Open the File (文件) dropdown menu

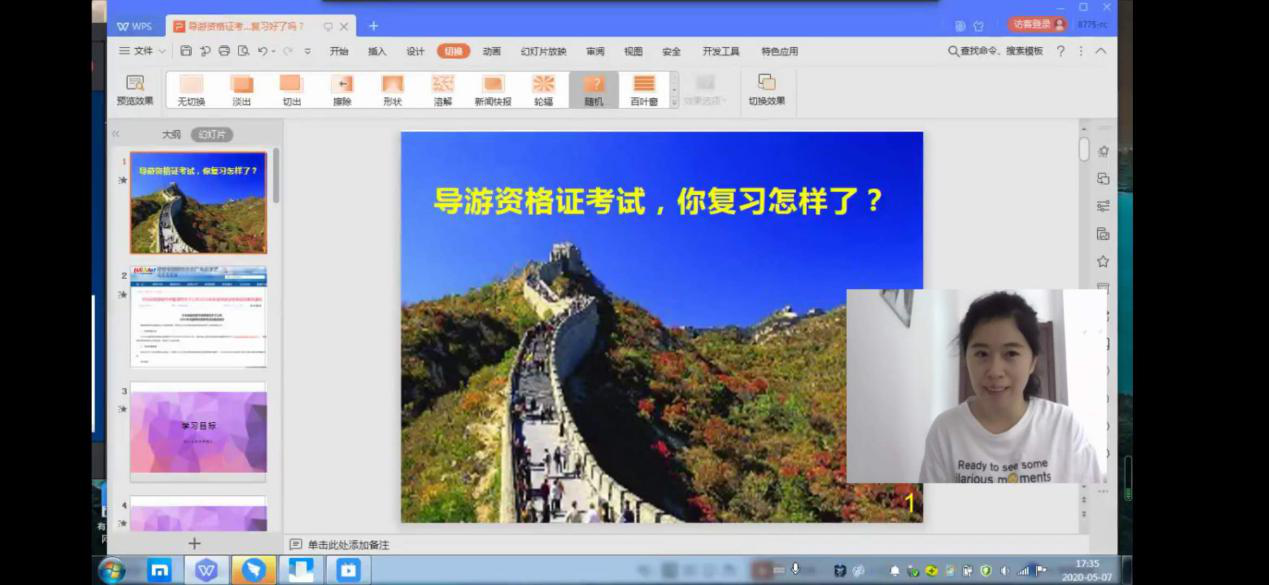coord(142,51)
